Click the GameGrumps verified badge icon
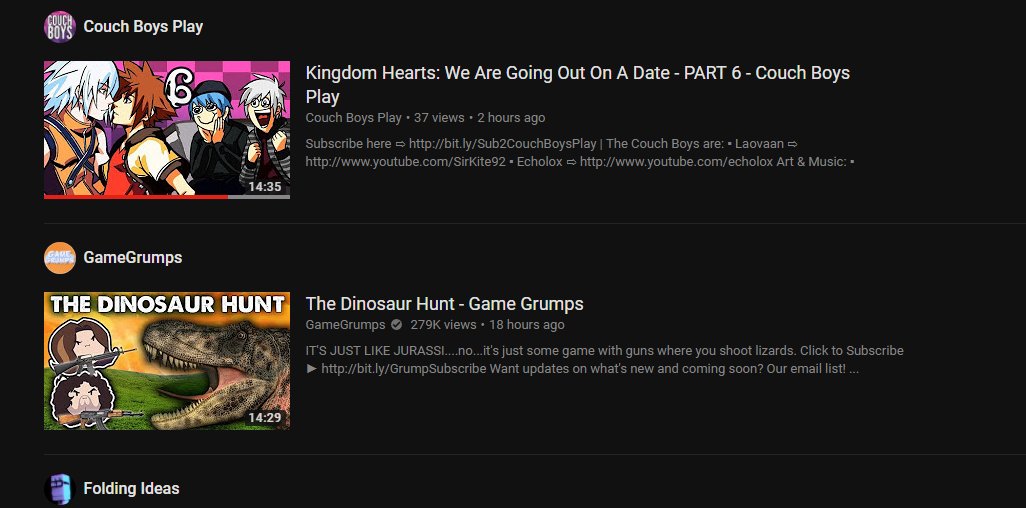The width and height of the screenshot is (1026, 508). click(x=397, y=325)
